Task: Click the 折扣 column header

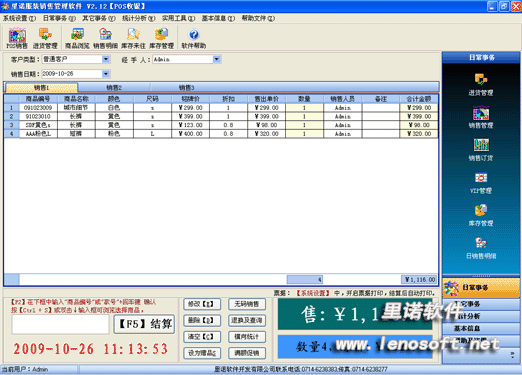Action: tap(228, 99)
